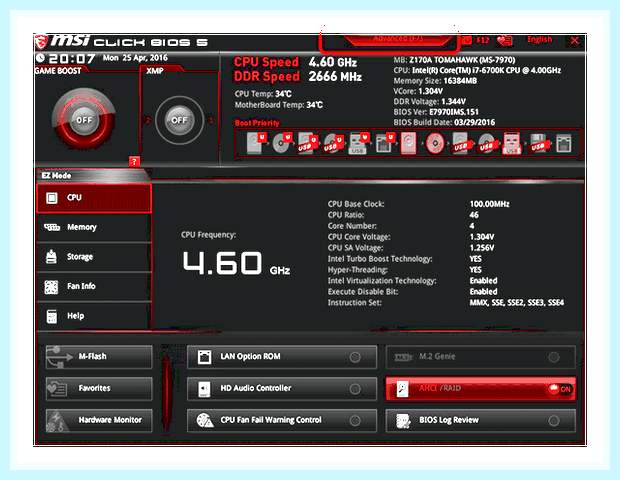Enable BIOS Log Review
This screenshot has height=480, width=620.
point(480,420)
